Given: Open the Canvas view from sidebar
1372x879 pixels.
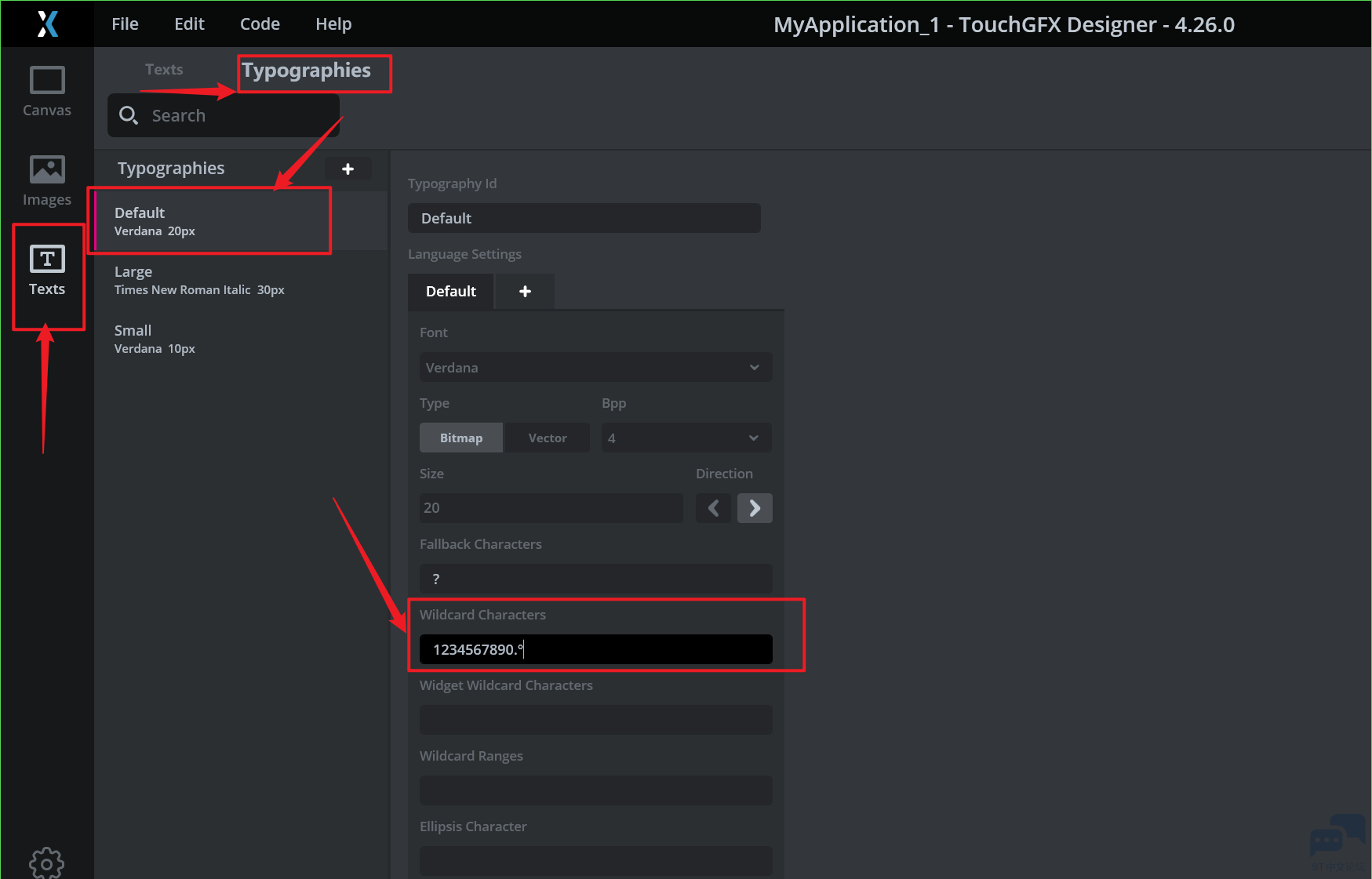Looking at the screenshot, I should pos(47,91).
